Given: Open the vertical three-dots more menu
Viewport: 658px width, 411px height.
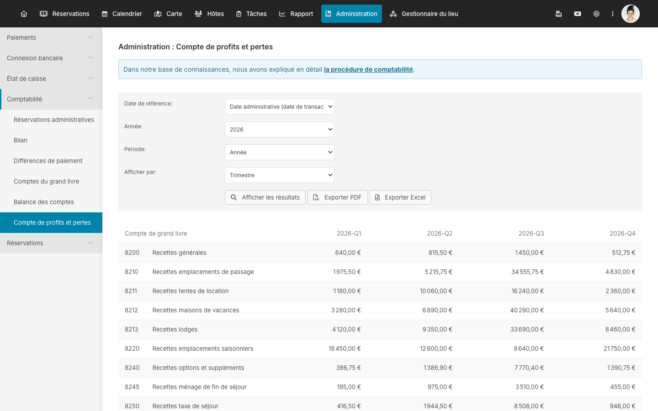Looking at the screenshot, I should [x=612, y=14].
